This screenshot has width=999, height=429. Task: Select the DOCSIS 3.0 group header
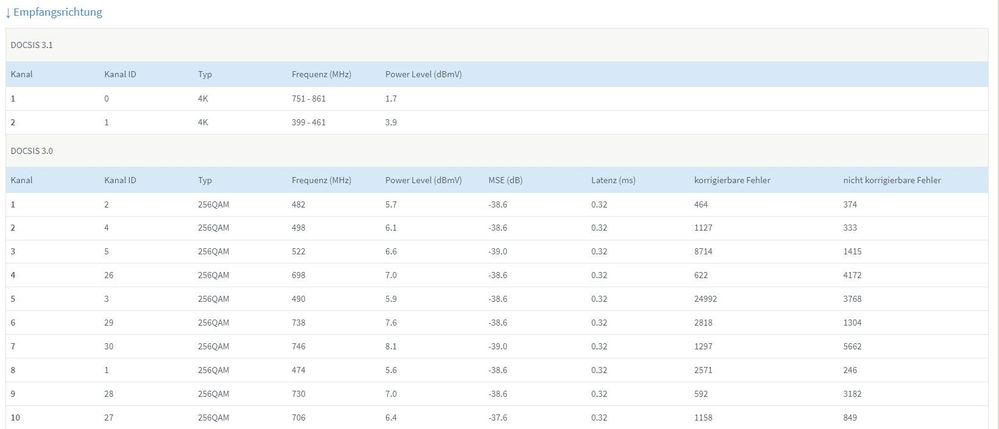click(x=497, y=150)
